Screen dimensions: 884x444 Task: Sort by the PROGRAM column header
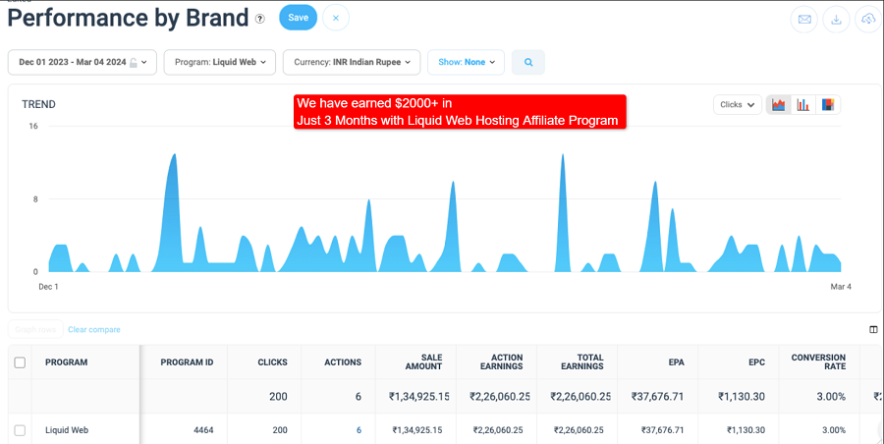[67, 362]
